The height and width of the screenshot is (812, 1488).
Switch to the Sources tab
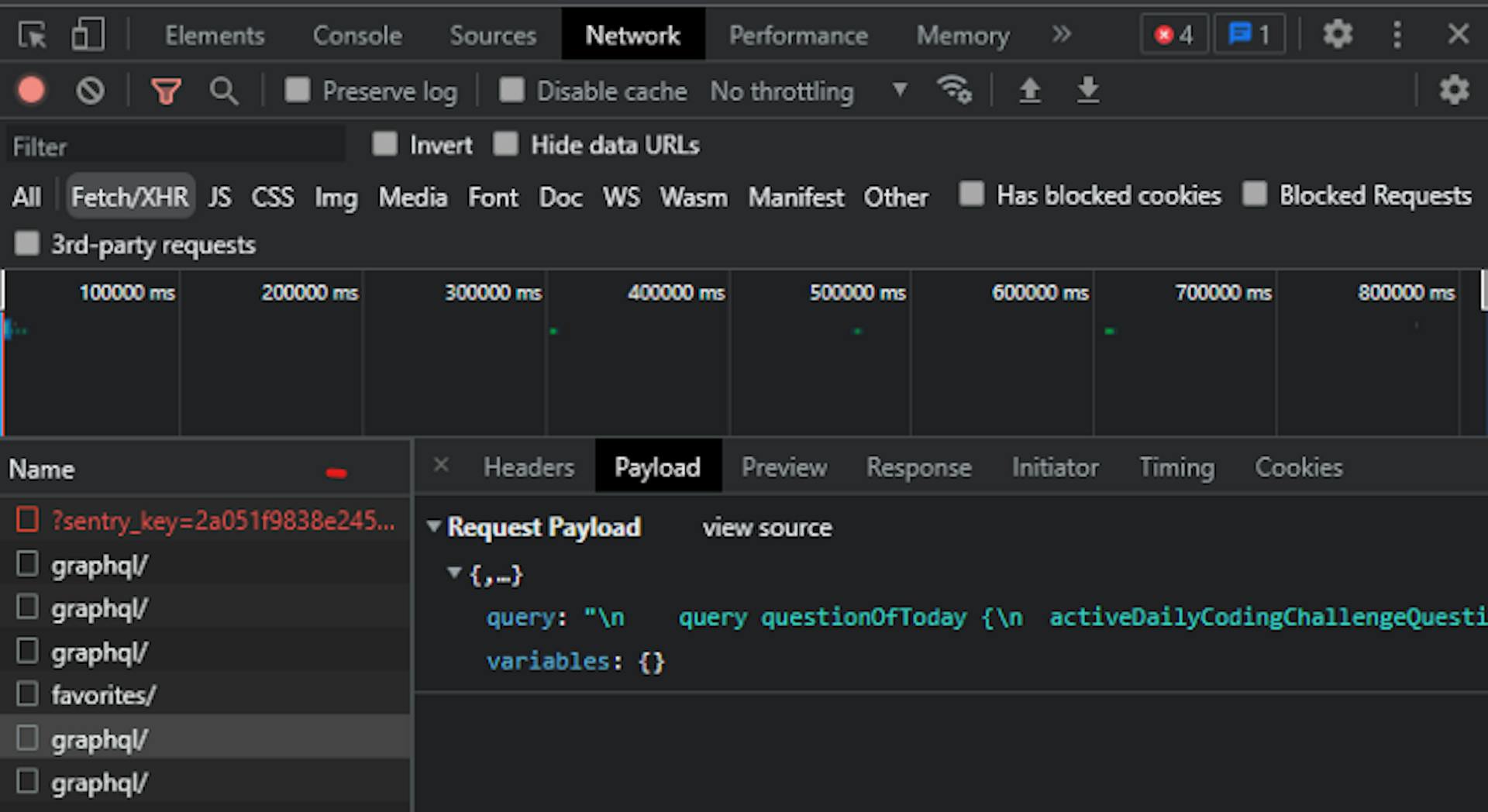[493, 36]
